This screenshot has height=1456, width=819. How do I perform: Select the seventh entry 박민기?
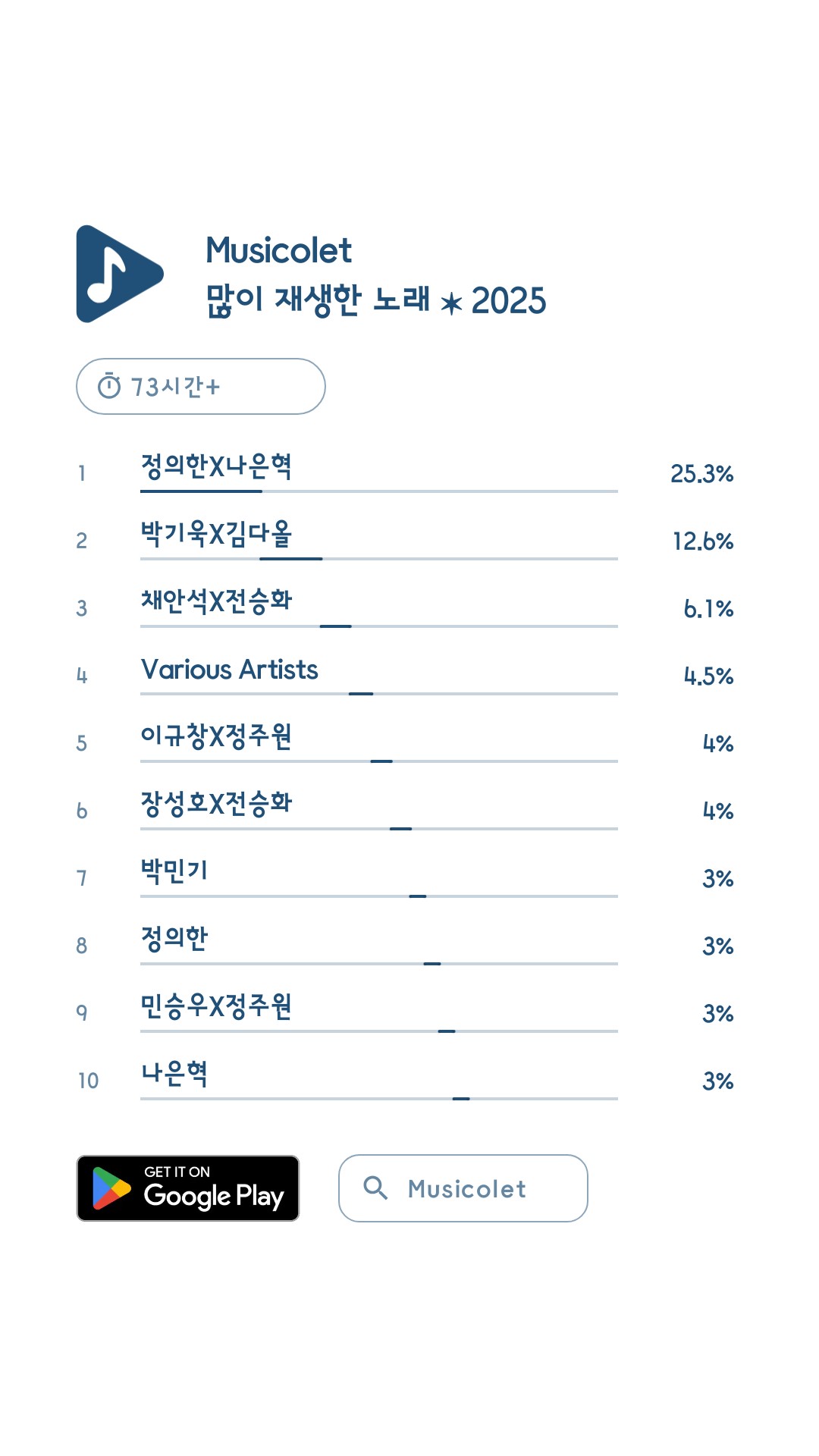[174, 871]
